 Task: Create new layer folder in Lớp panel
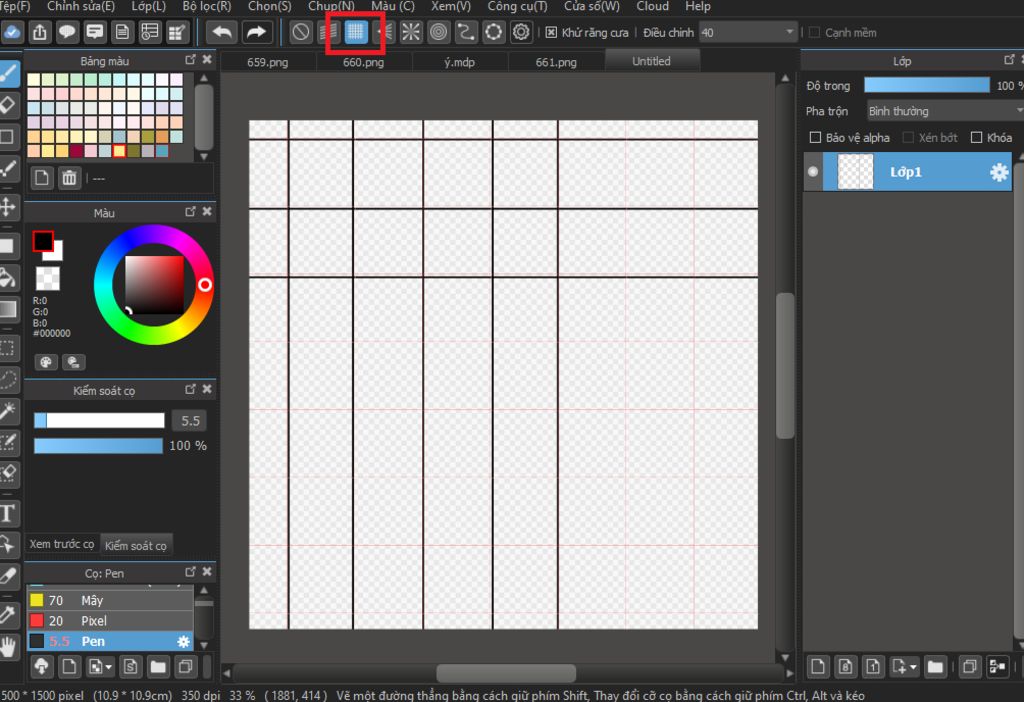[x=935, y=667]
